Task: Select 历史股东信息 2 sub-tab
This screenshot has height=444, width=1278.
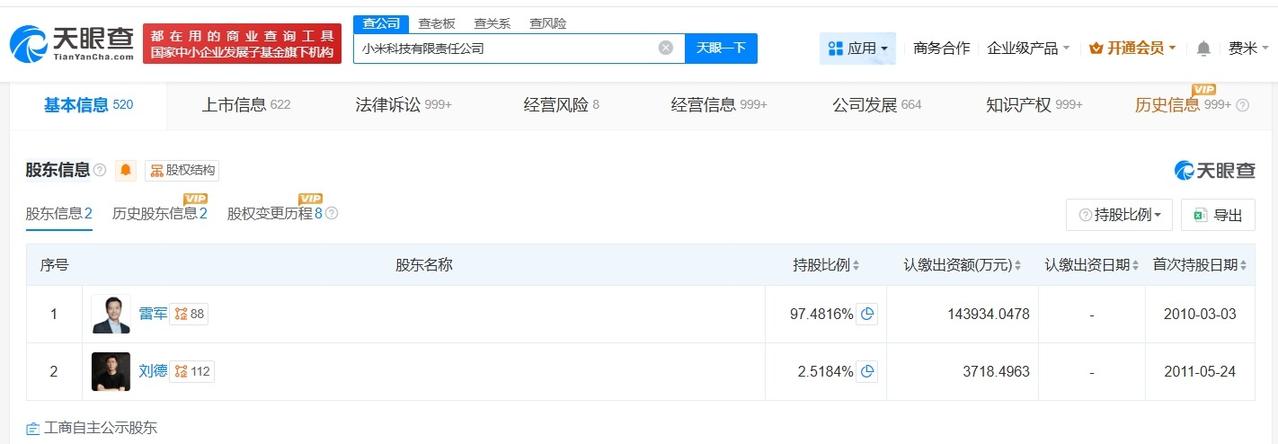Action: point(160,213)
